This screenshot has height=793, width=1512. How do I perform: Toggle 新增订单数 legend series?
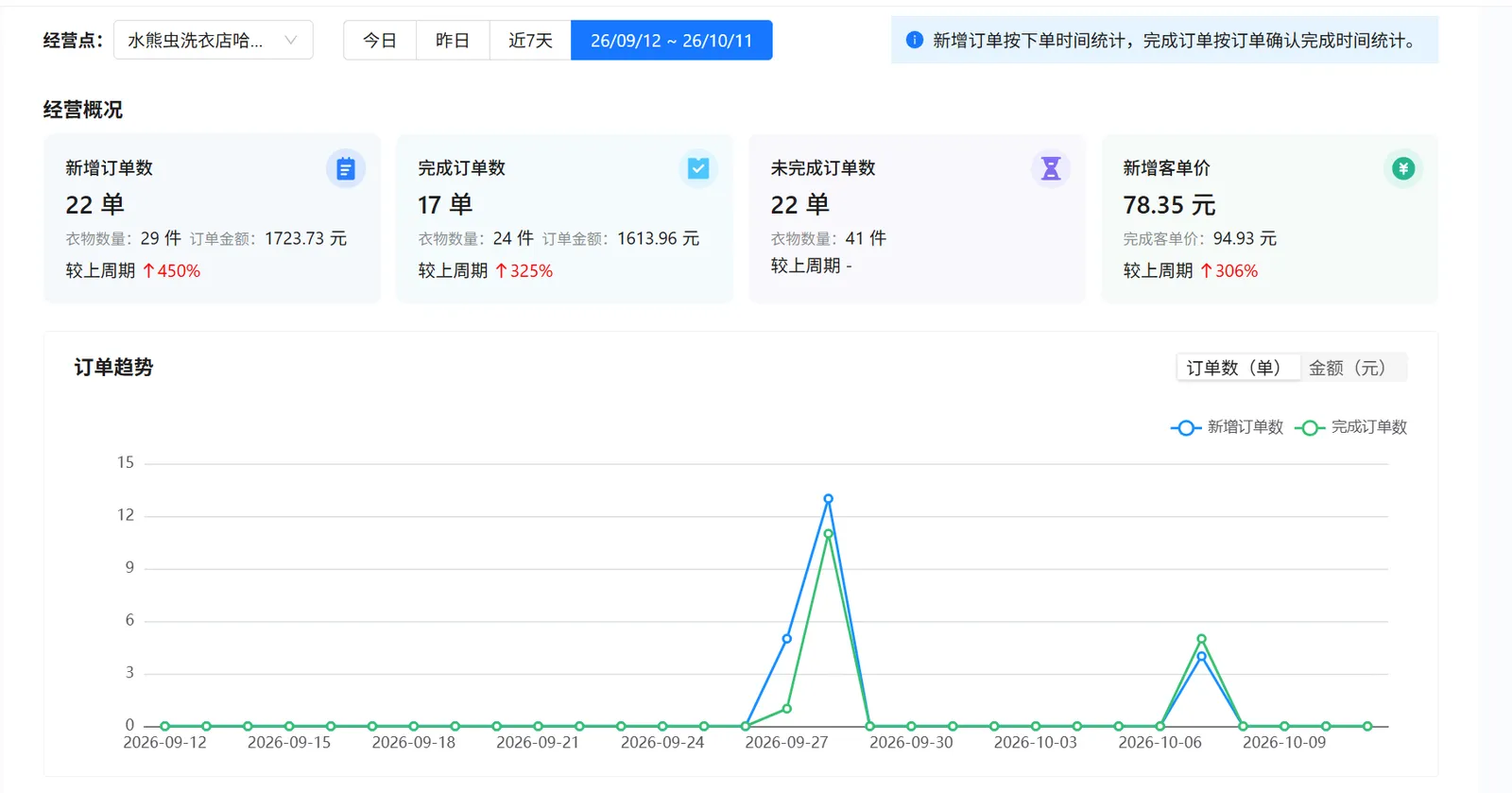tap(1227, 427)
